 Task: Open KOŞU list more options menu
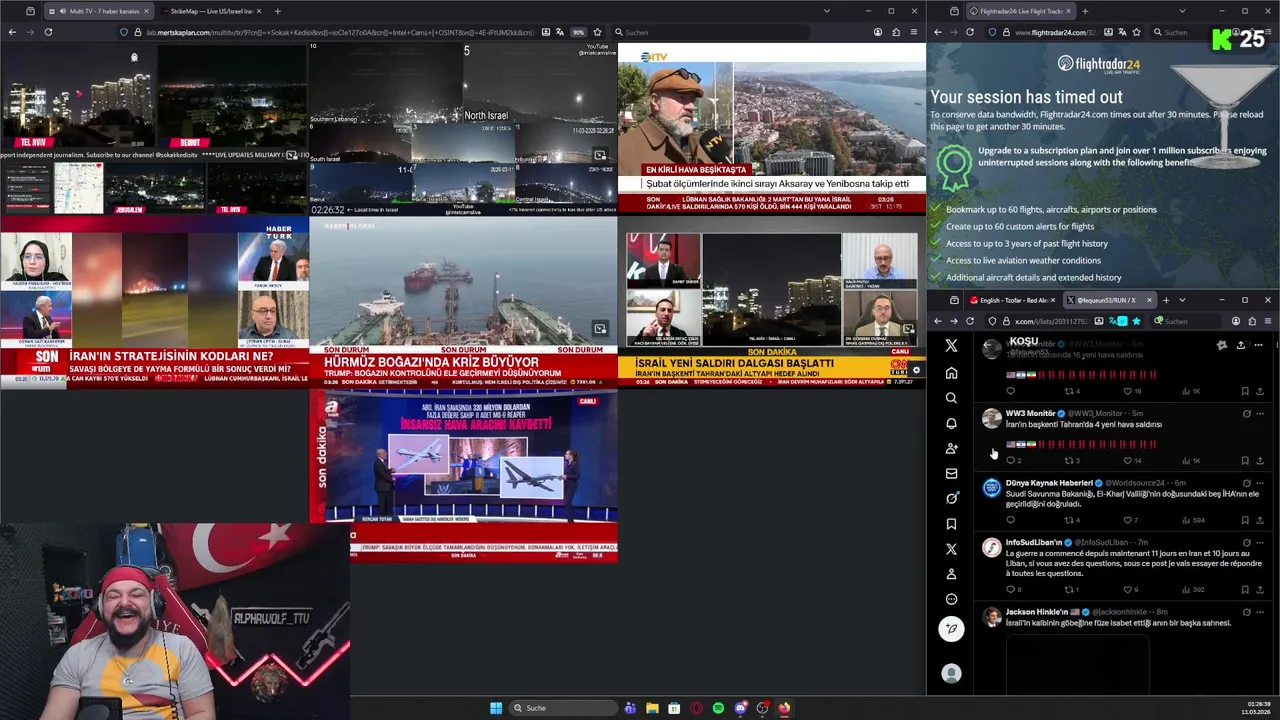coord(1259,345)
